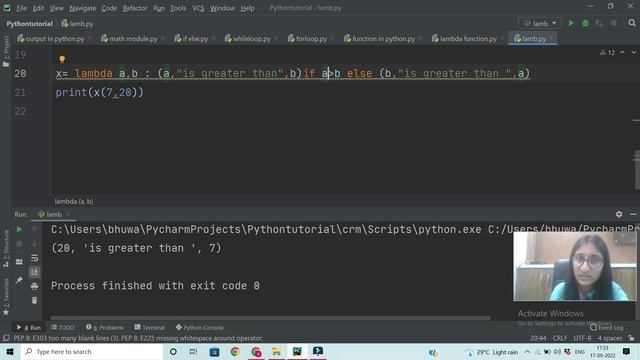Viewport: 640px width, 360px height.
Task: Open the Navigate menu
Action: click(x=82, y=8)
